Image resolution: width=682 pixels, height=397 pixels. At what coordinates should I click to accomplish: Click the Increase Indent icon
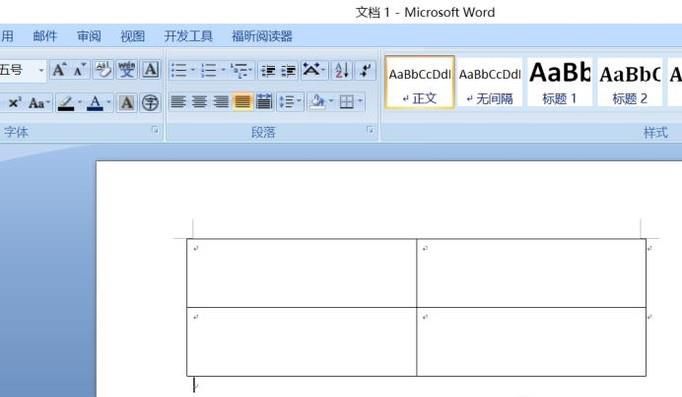(288, 70)
